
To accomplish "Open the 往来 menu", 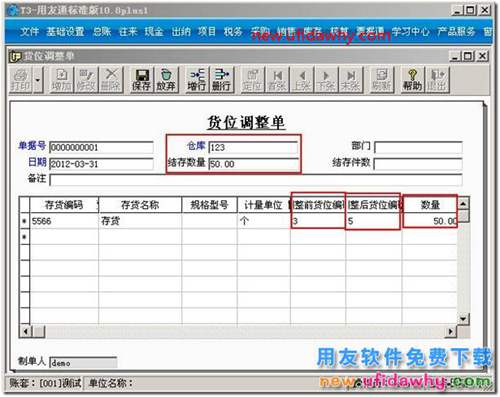I will coord(128,32).
